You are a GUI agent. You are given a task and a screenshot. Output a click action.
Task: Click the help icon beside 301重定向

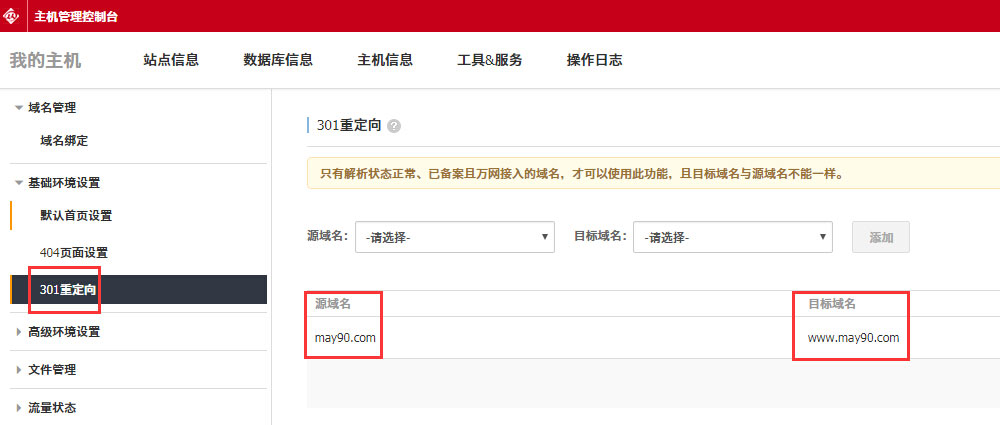pyautogui.click(x=394, y=126)
